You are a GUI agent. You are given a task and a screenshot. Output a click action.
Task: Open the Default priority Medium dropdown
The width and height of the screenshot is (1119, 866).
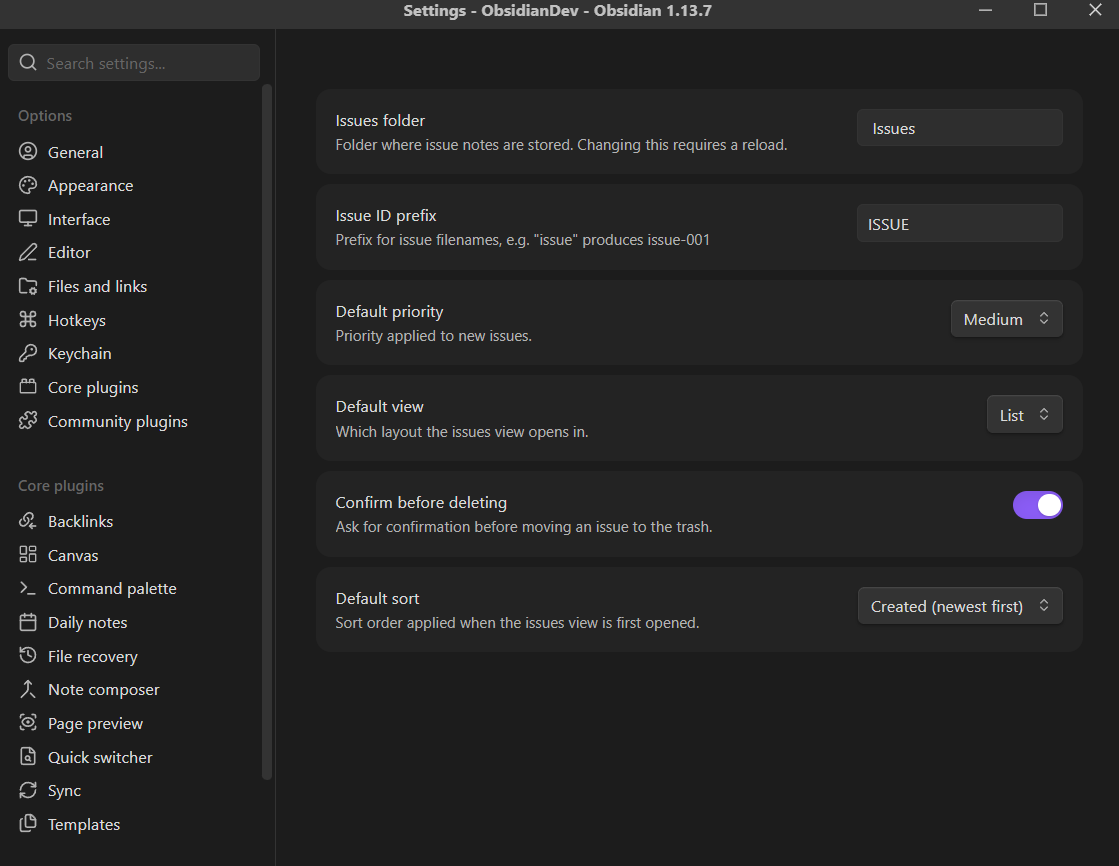pyautogui.click(x=1006, y=319)
